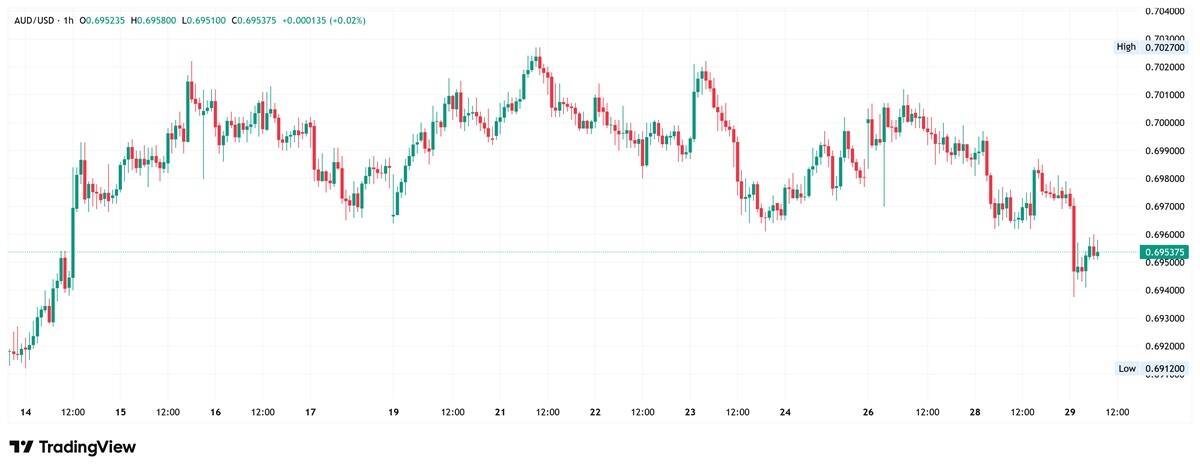Click date 26 on the time axis
The width and height of the screenshot is (1200, 471).
[x=868, y=412]
